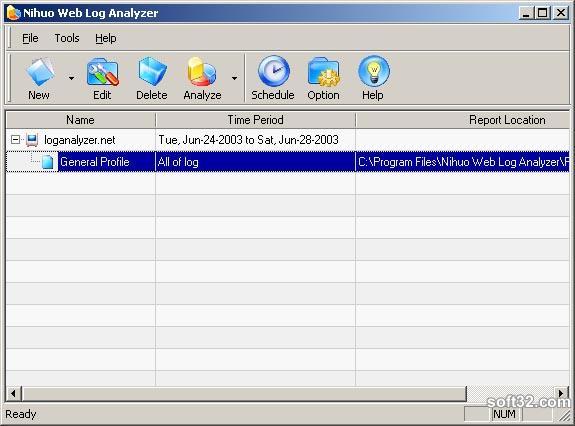The image size is (575, 426).
Task: Click the 'All of log' cell
Action: click(255, 162)
